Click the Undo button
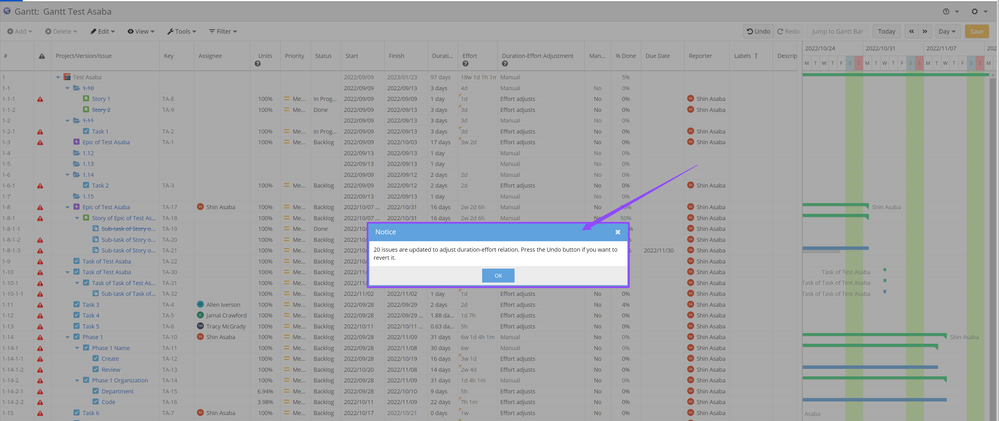 (x=759, y=31)
